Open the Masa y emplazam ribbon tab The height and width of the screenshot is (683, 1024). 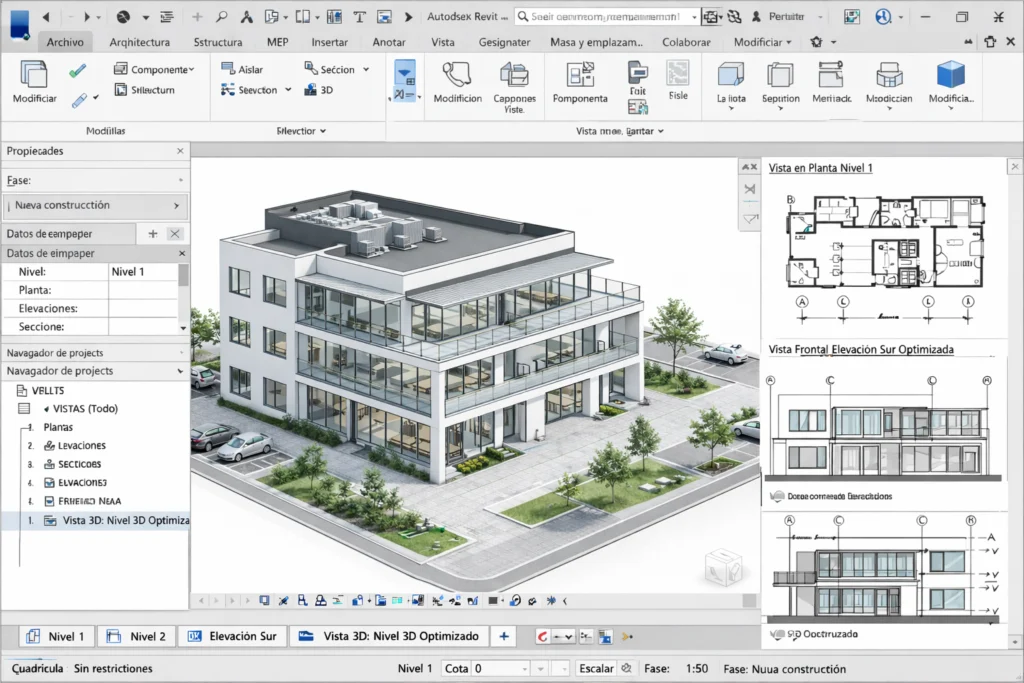(595, 42)
